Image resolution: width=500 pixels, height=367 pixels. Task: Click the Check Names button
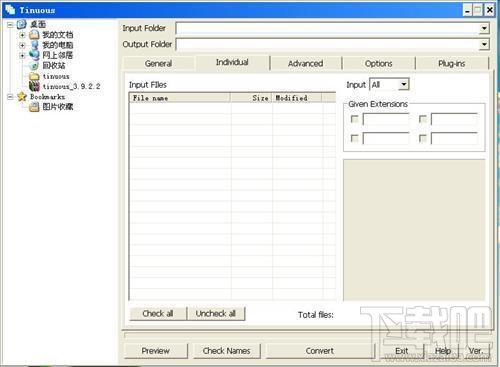pos(227,351)
